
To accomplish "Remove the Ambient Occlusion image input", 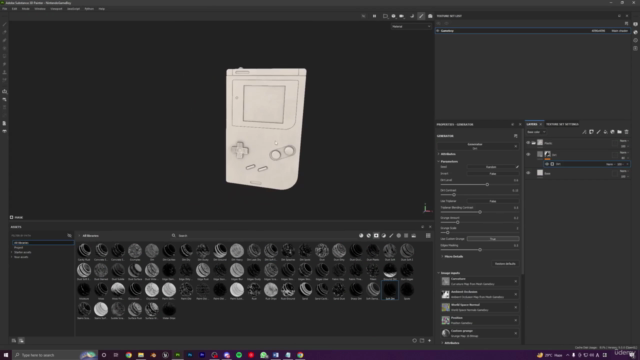I will click(x=516, y=294).
